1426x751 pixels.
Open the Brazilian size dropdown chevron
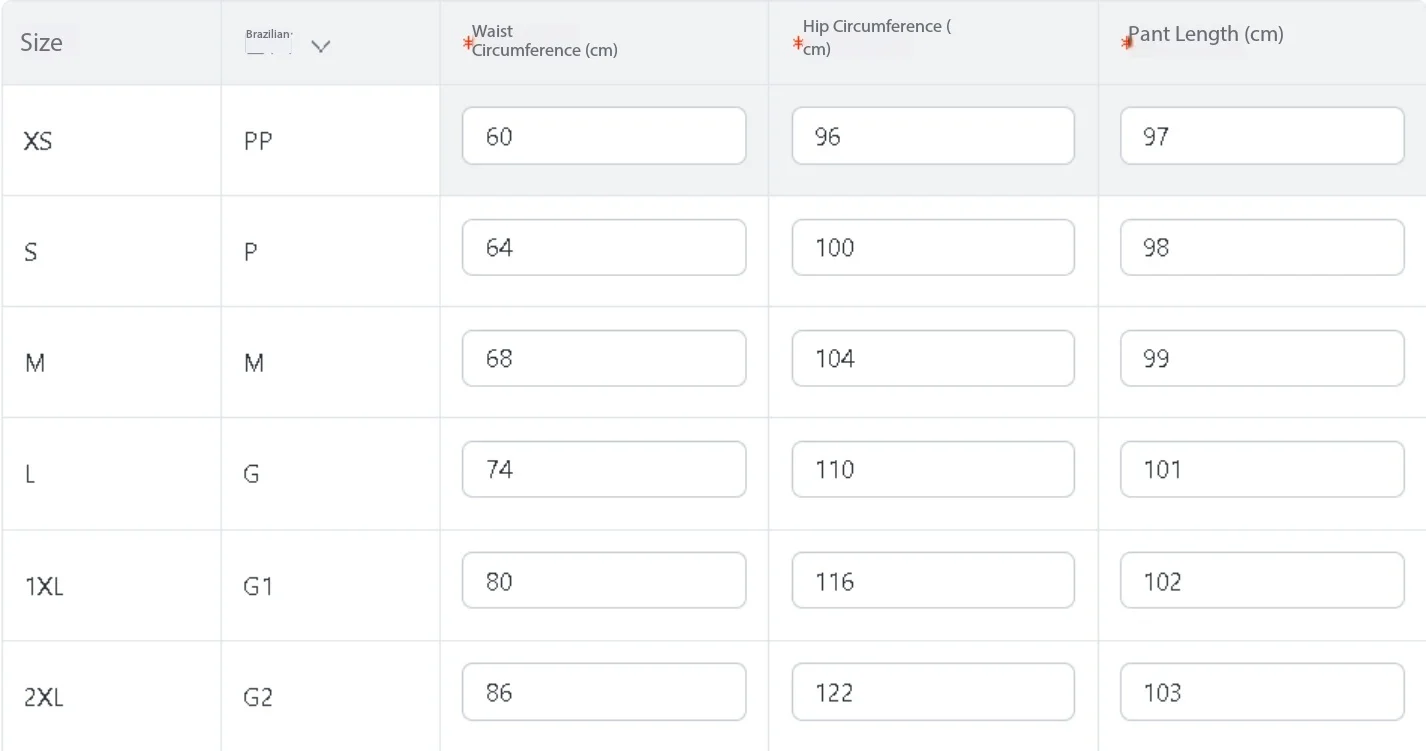320,46
